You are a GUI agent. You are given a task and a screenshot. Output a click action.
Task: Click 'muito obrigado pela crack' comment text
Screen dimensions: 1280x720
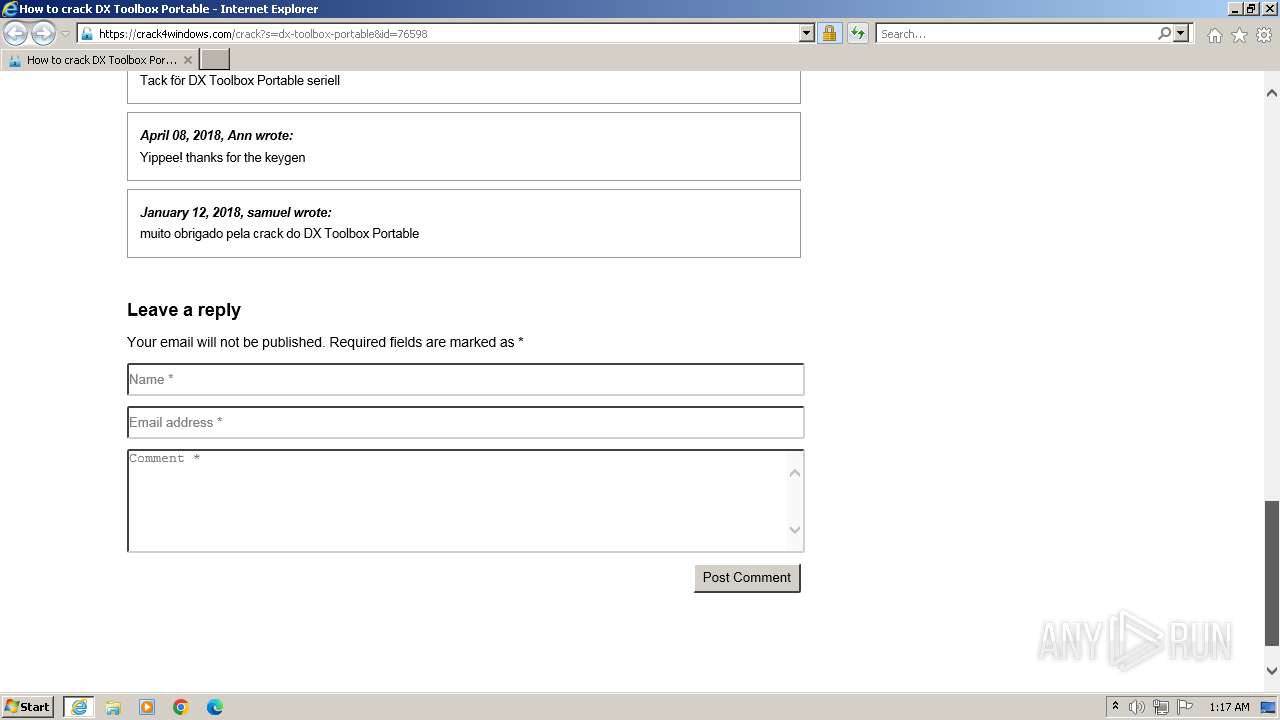click(x=279, y=233)
